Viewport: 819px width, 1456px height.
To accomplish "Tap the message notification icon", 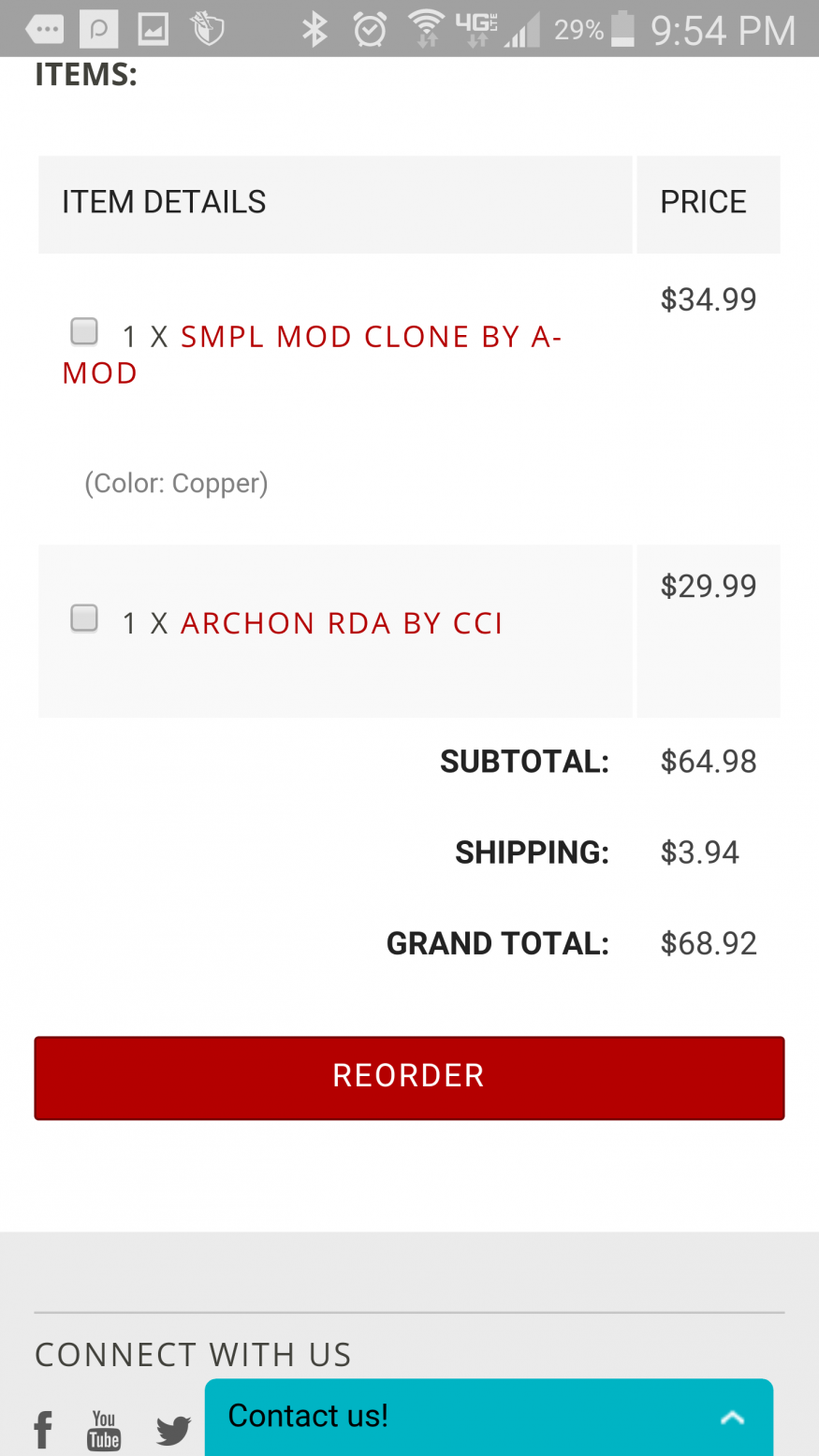I will coord(45,30).
